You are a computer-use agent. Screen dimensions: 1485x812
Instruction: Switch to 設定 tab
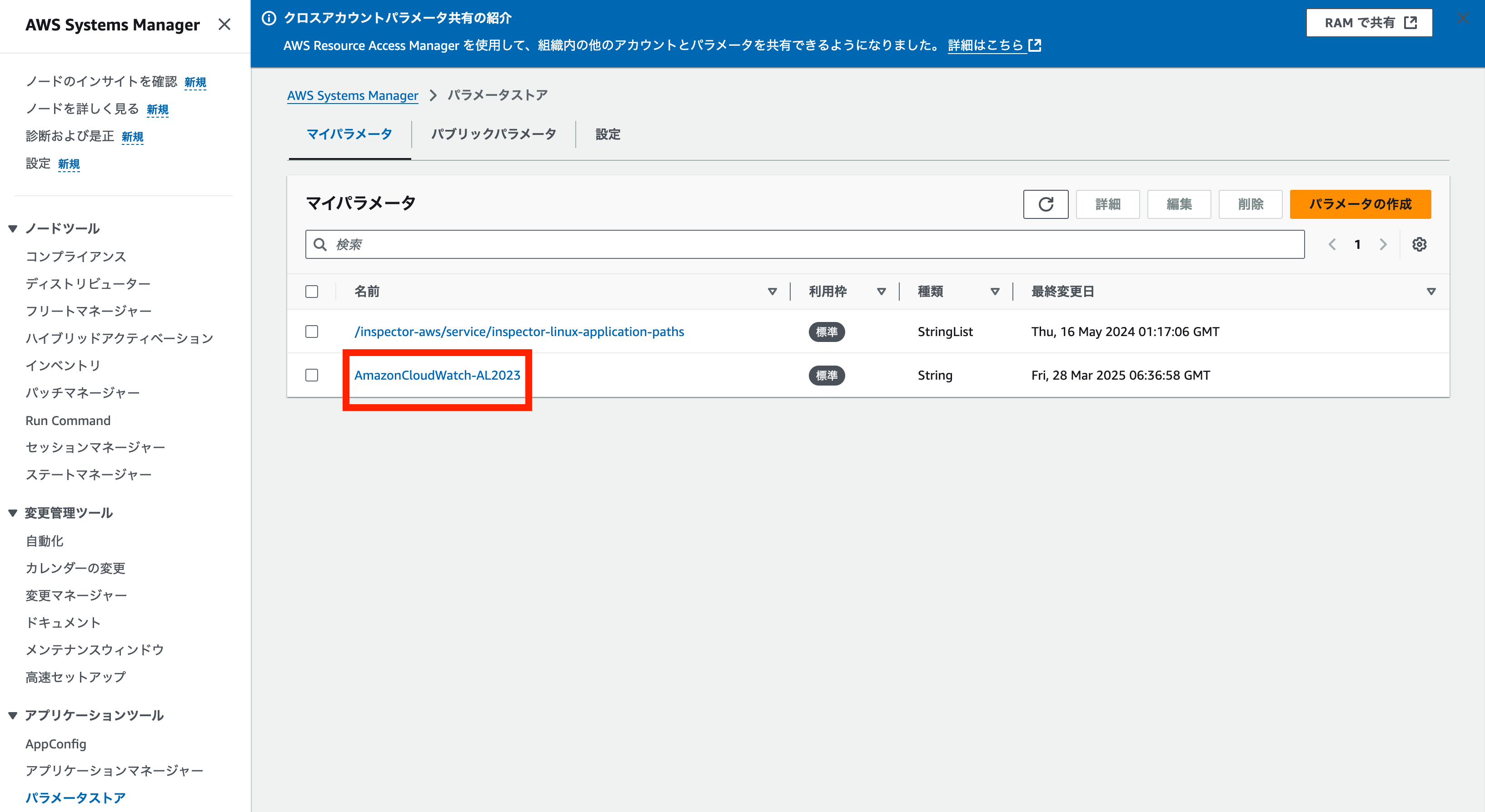(608, 134)
